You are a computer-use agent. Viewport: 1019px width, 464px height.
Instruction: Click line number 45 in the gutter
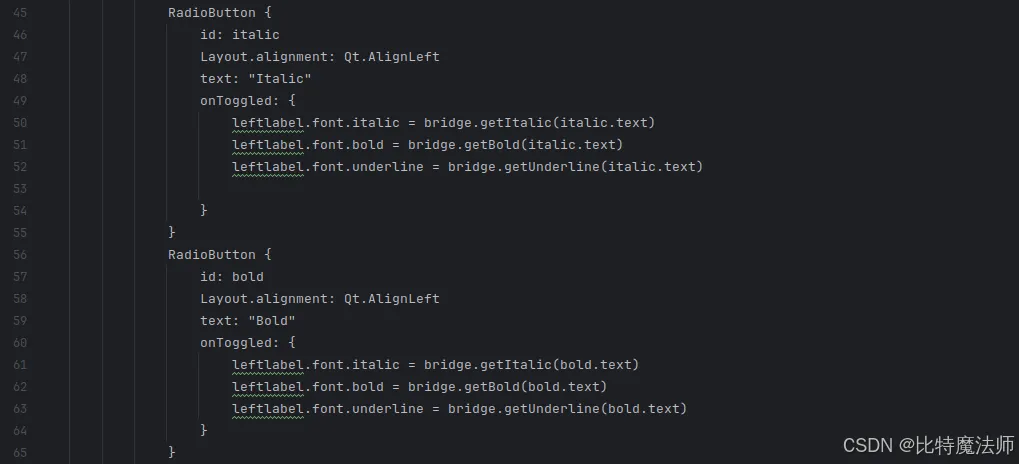pos(19,12)
